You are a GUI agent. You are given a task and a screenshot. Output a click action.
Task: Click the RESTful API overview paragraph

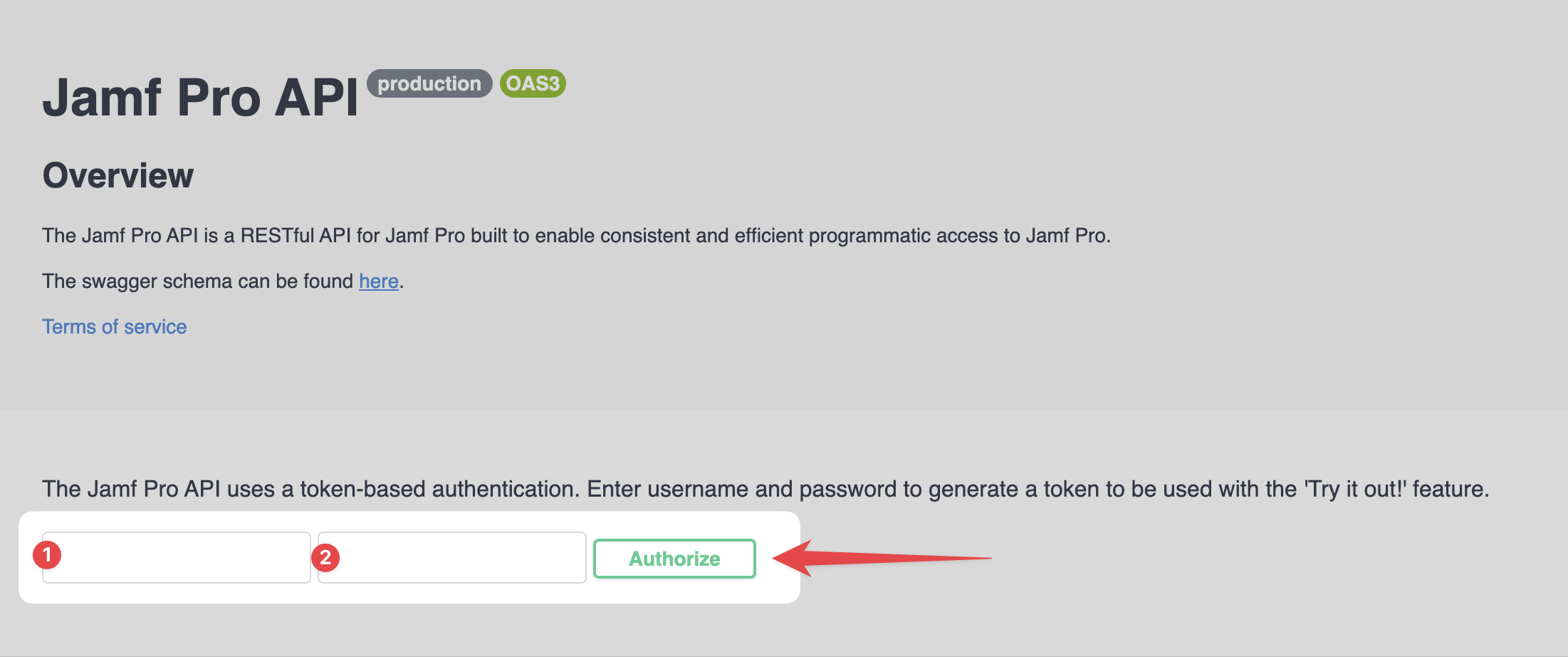click(x=577, y=235)
